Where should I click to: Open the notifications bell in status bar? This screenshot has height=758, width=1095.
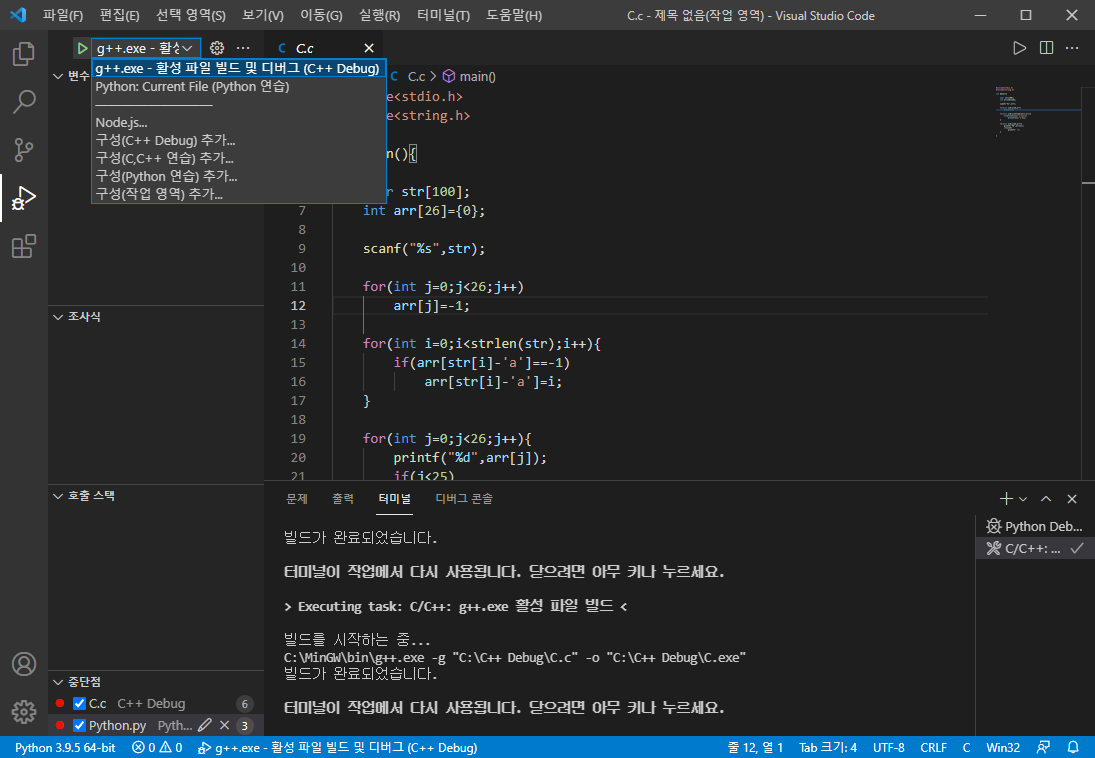(x=1073, y=748)
